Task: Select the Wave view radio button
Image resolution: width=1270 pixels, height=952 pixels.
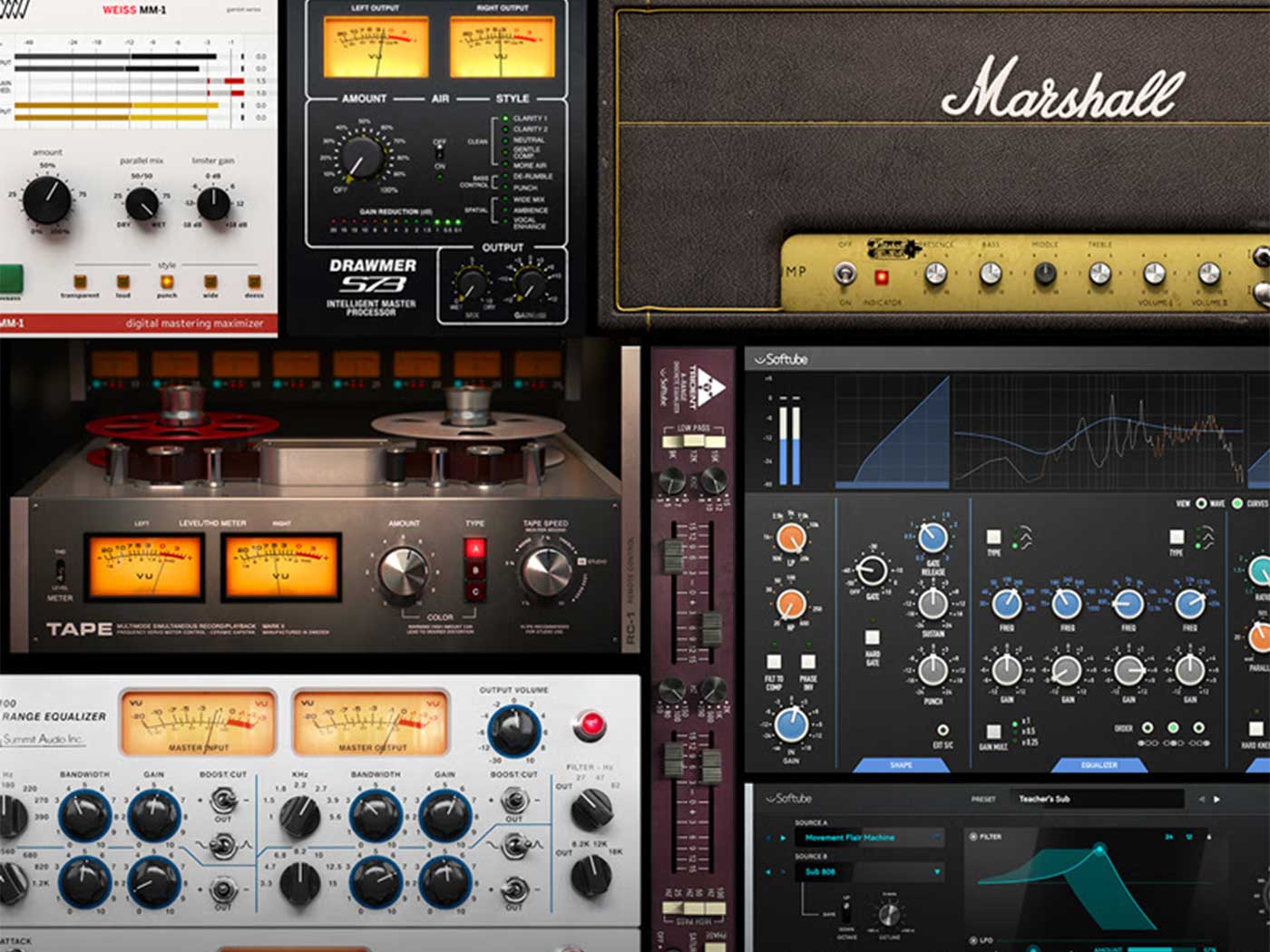Action: 1201,503
